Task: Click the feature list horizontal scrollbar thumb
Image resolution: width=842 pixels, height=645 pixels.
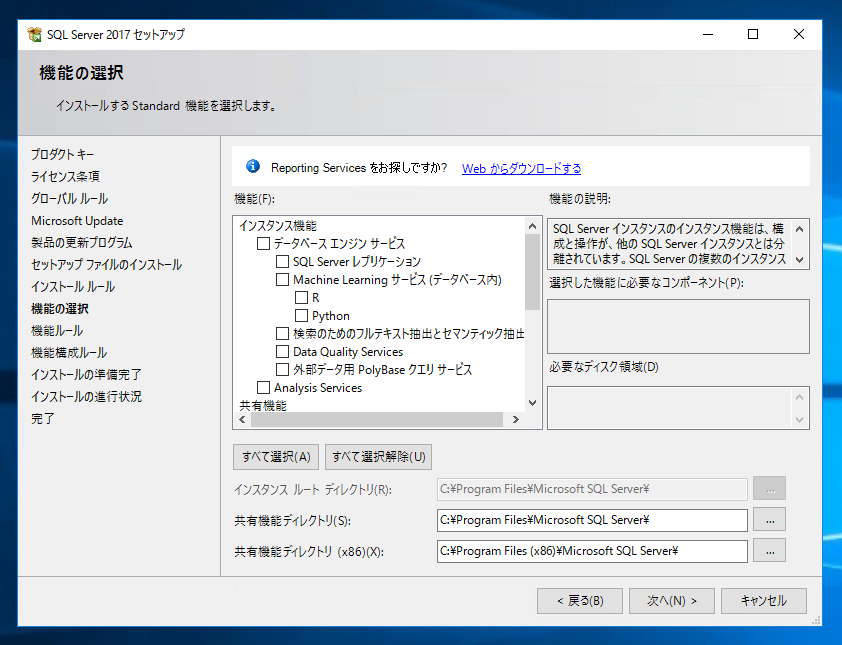Action: click(x=377, y=419)
